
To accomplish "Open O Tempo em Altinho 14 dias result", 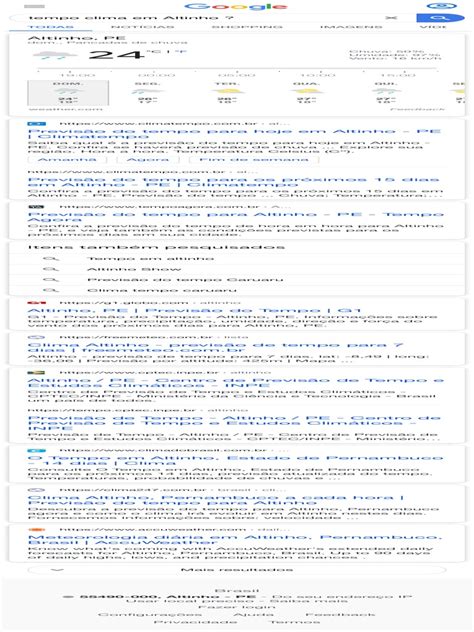I will click(x=235, y=460).
